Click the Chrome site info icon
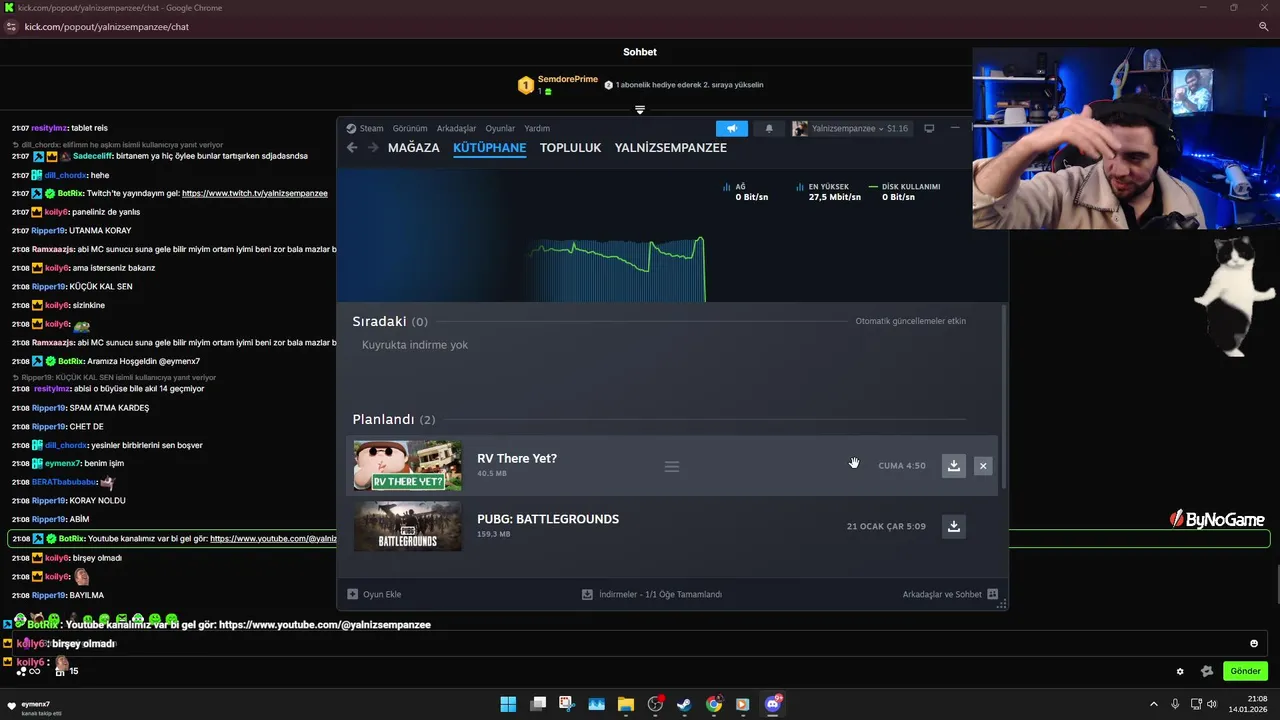 [x=12, y=27]
